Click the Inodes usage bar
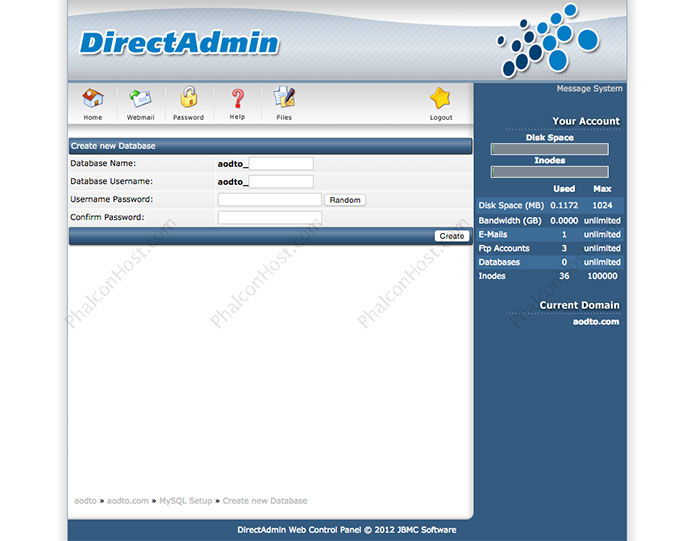Screen dimensions: 700x541 (550, 172)
